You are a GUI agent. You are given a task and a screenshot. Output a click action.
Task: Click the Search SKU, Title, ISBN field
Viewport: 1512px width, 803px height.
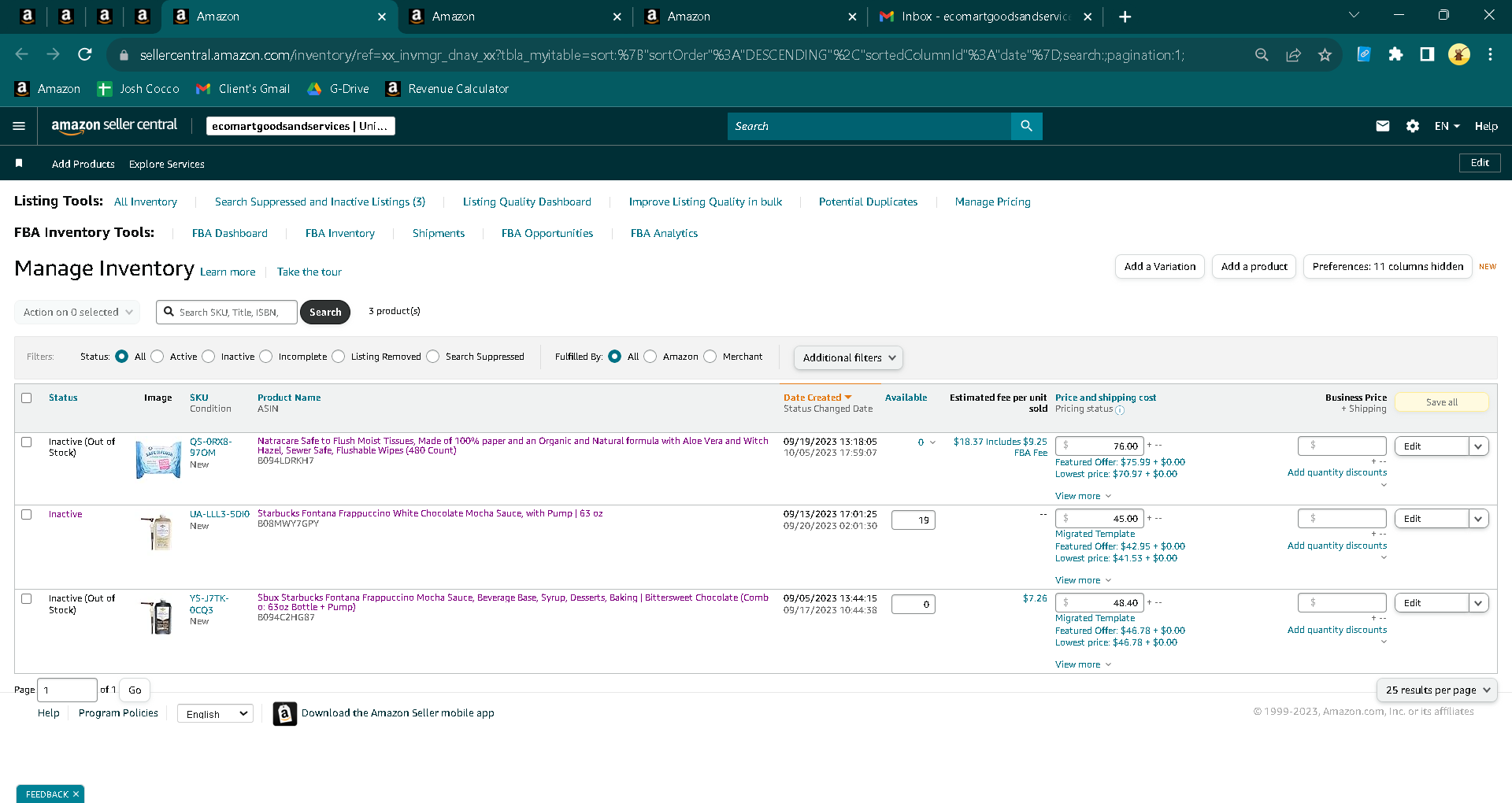click(227, 313)
